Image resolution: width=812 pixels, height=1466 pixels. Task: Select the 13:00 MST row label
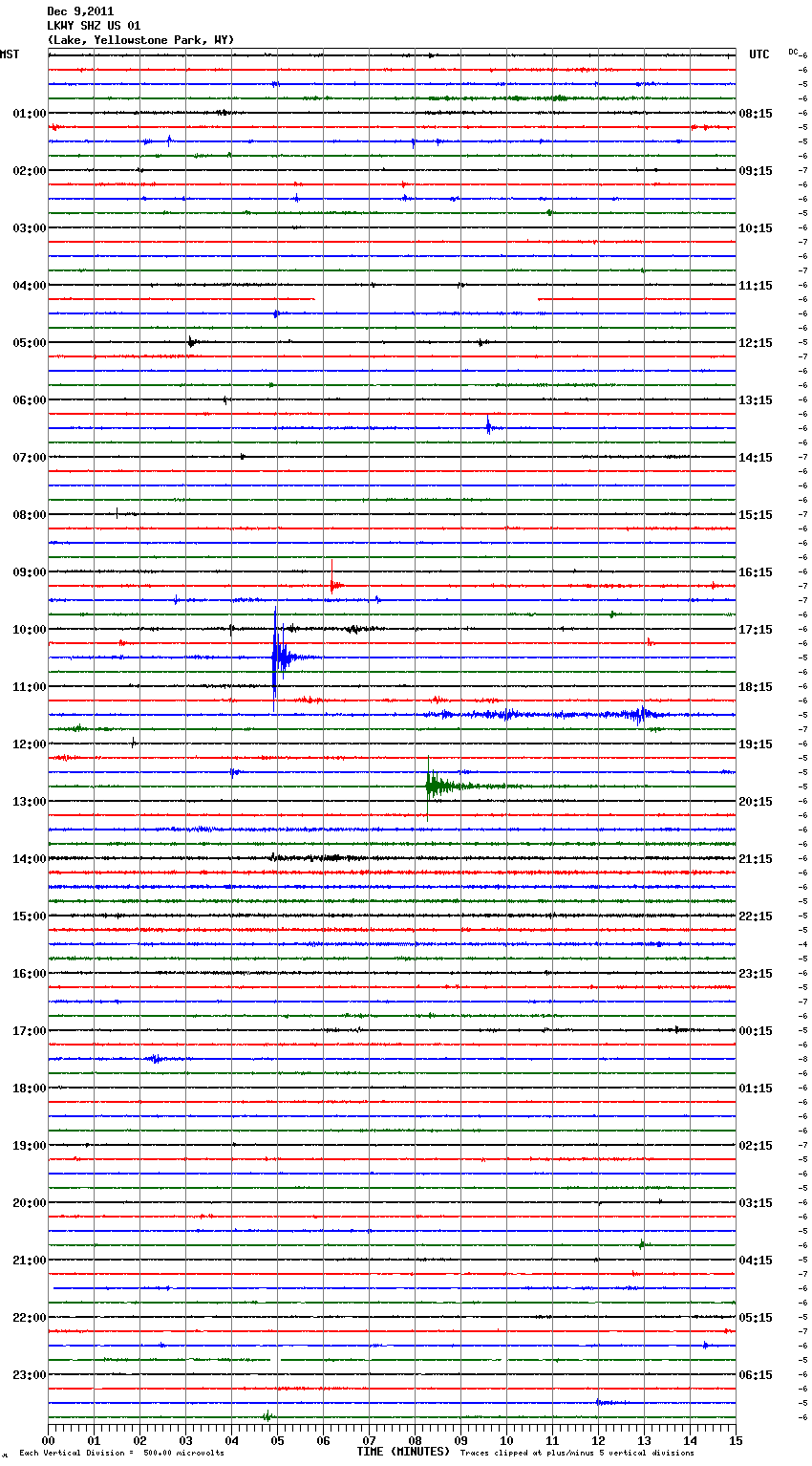(x=30, y=802)
